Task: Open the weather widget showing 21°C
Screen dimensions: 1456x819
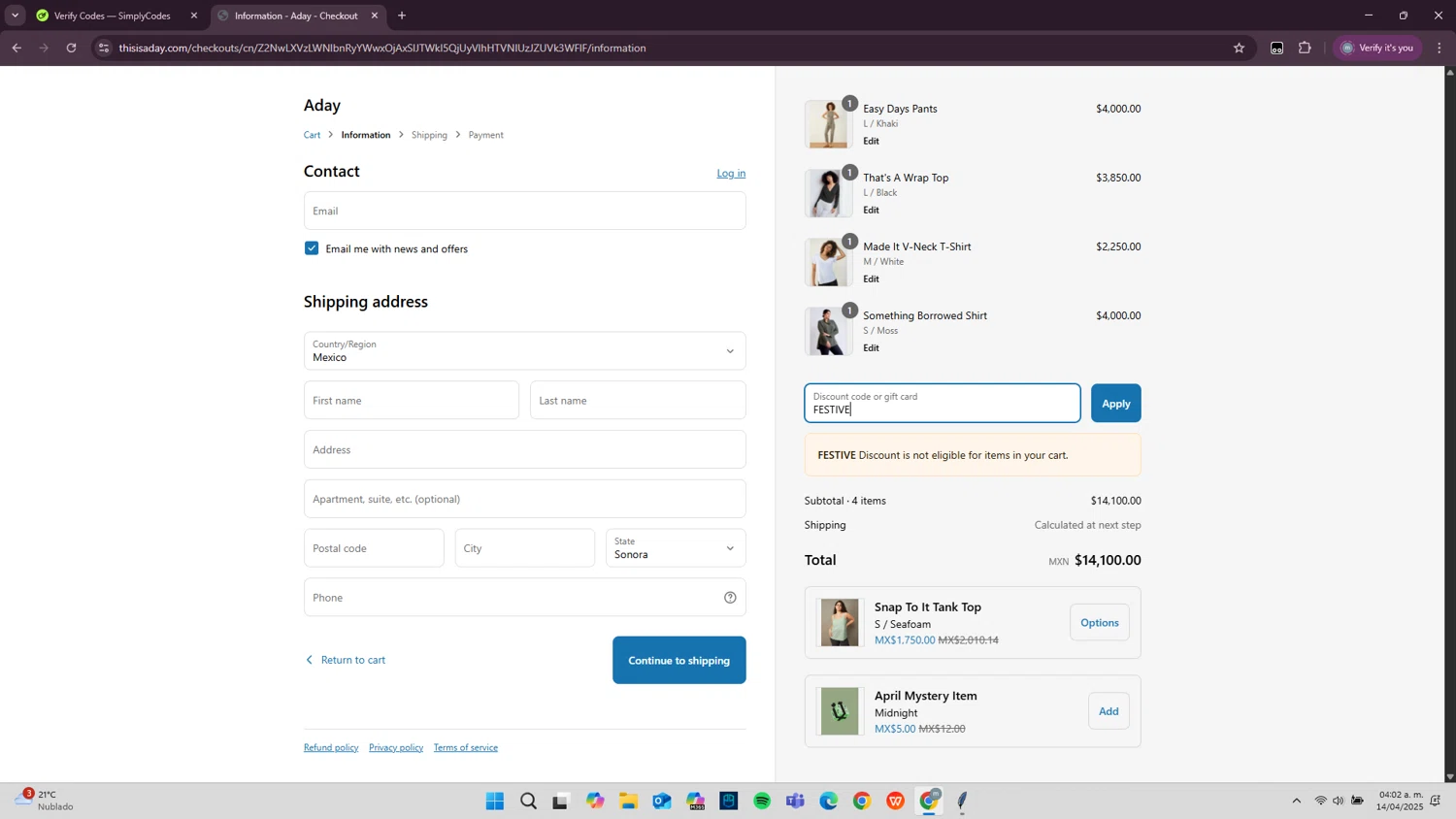Action: (x=45, y=801)
